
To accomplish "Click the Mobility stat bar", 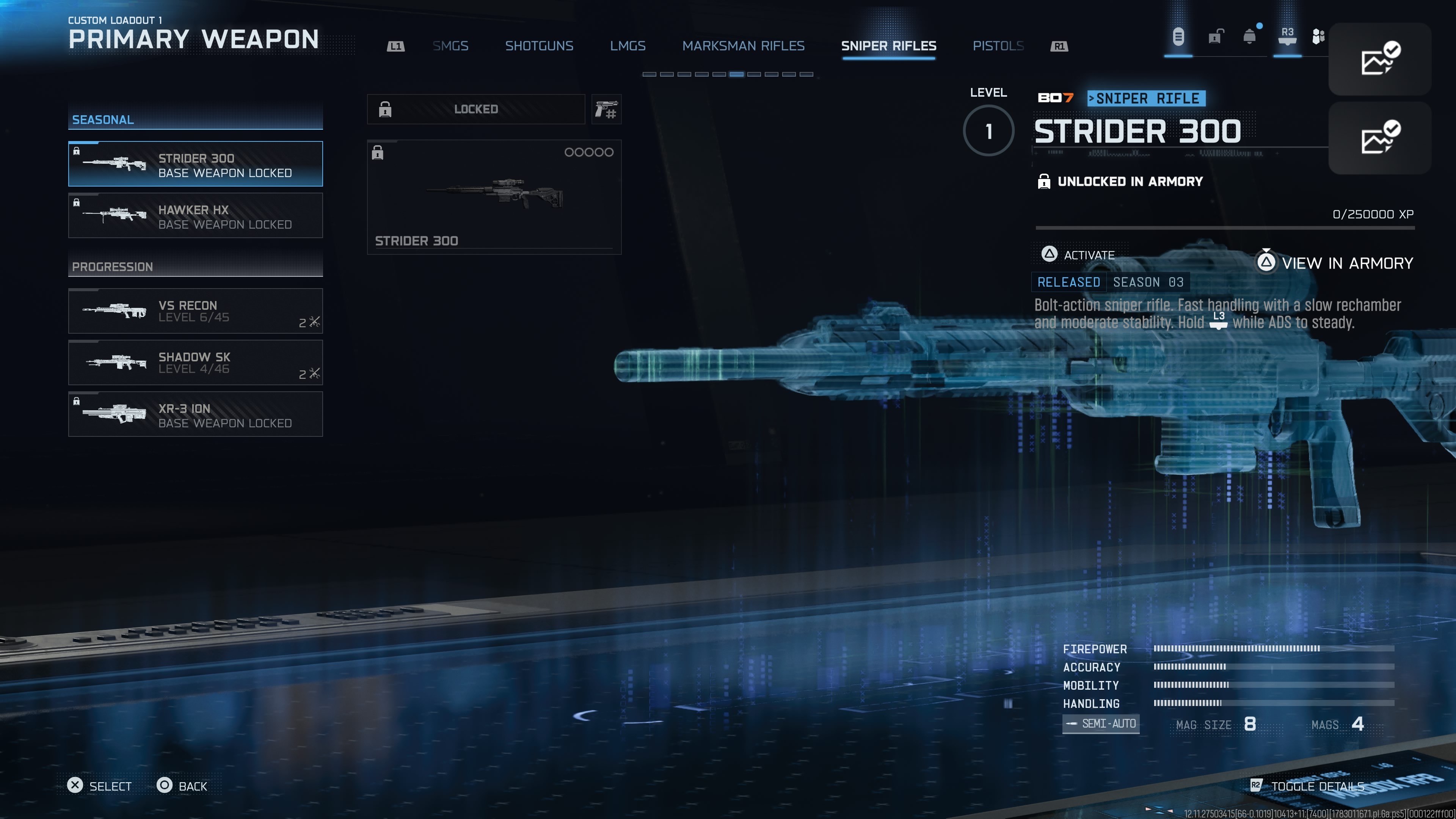I will [x=1274, y=684].
